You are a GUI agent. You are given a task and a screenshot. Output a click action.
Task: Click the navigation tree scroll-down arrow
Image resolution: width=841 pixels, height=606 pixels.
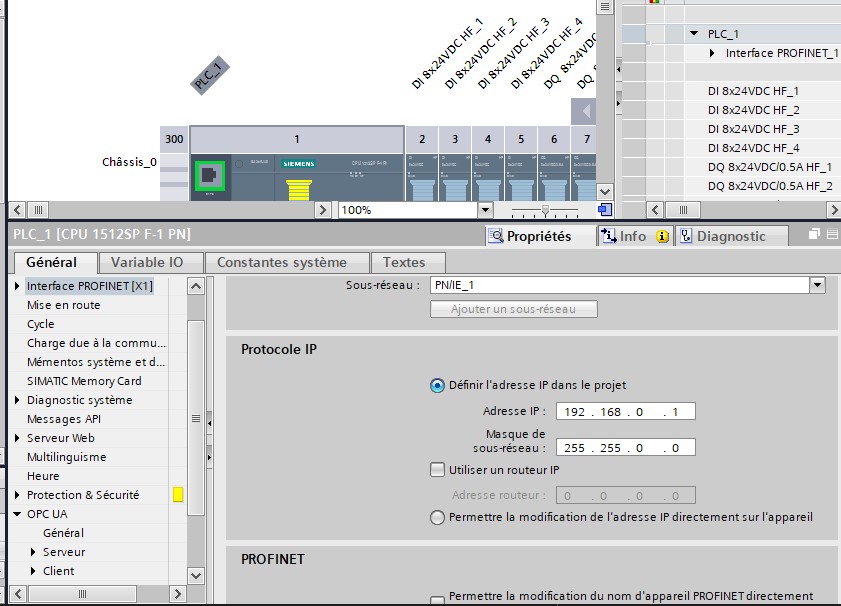coord(196,576)
